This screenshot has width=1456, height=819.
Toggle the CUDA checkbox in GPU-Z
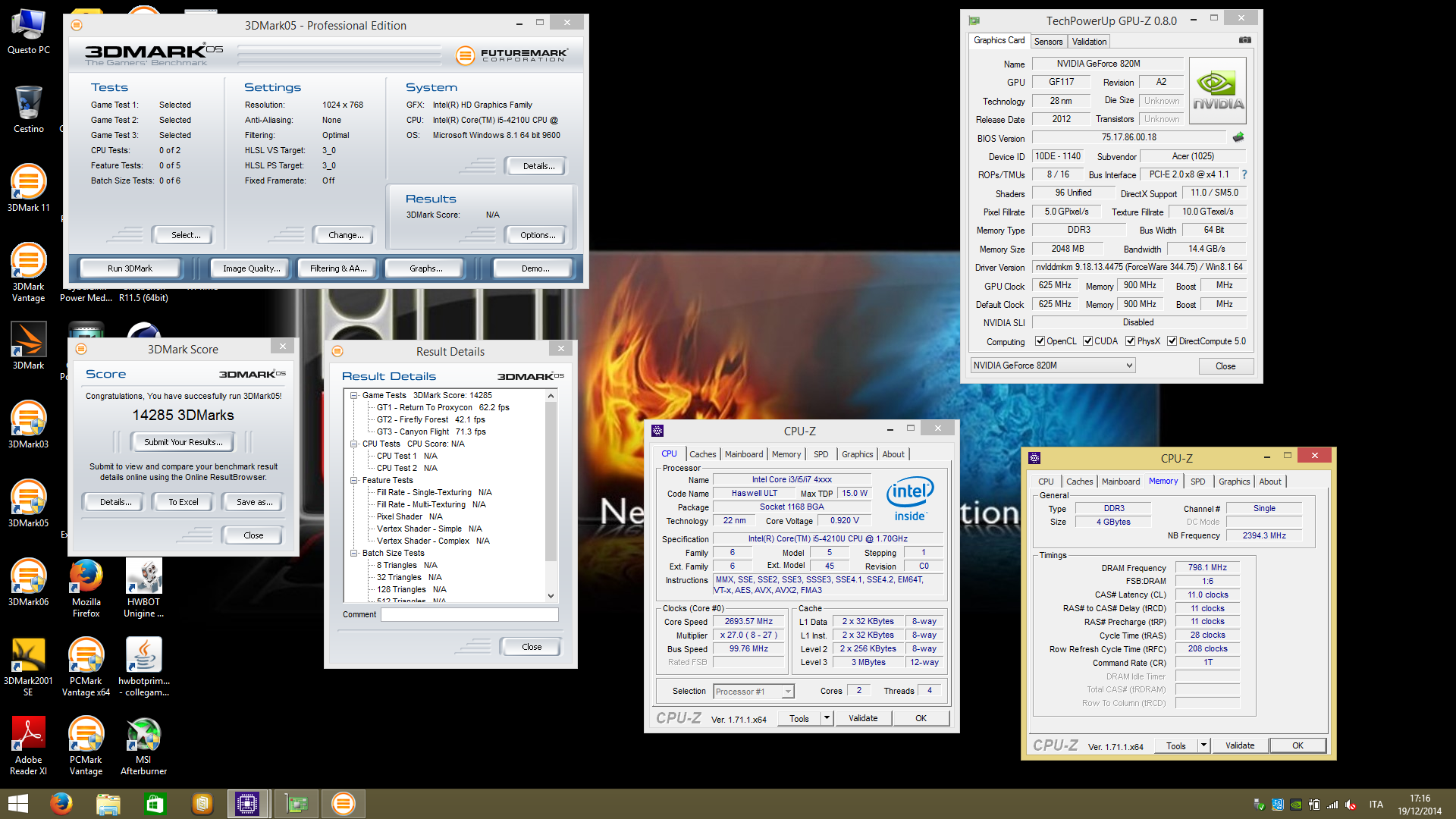click(1087, 341)
